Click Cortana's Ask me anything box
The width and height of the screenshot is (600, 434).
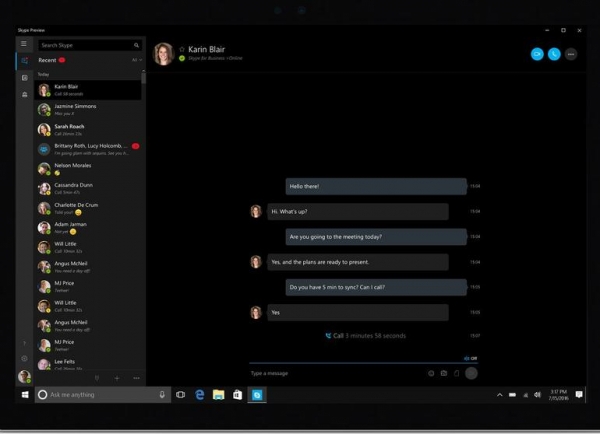(x=103, y=395)
